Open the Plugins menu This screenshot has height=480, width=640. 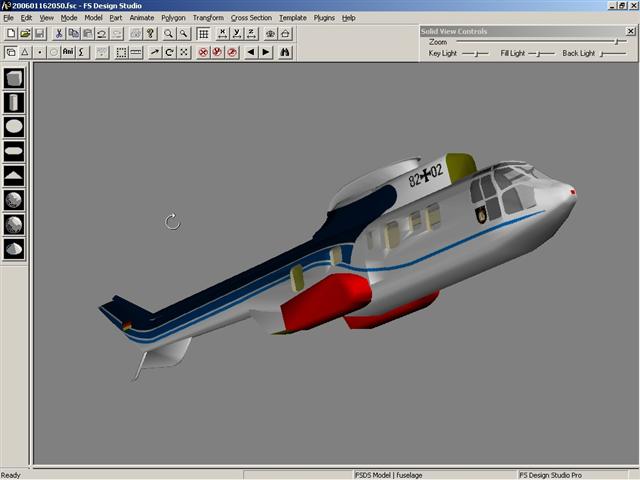tap(324, 18)
